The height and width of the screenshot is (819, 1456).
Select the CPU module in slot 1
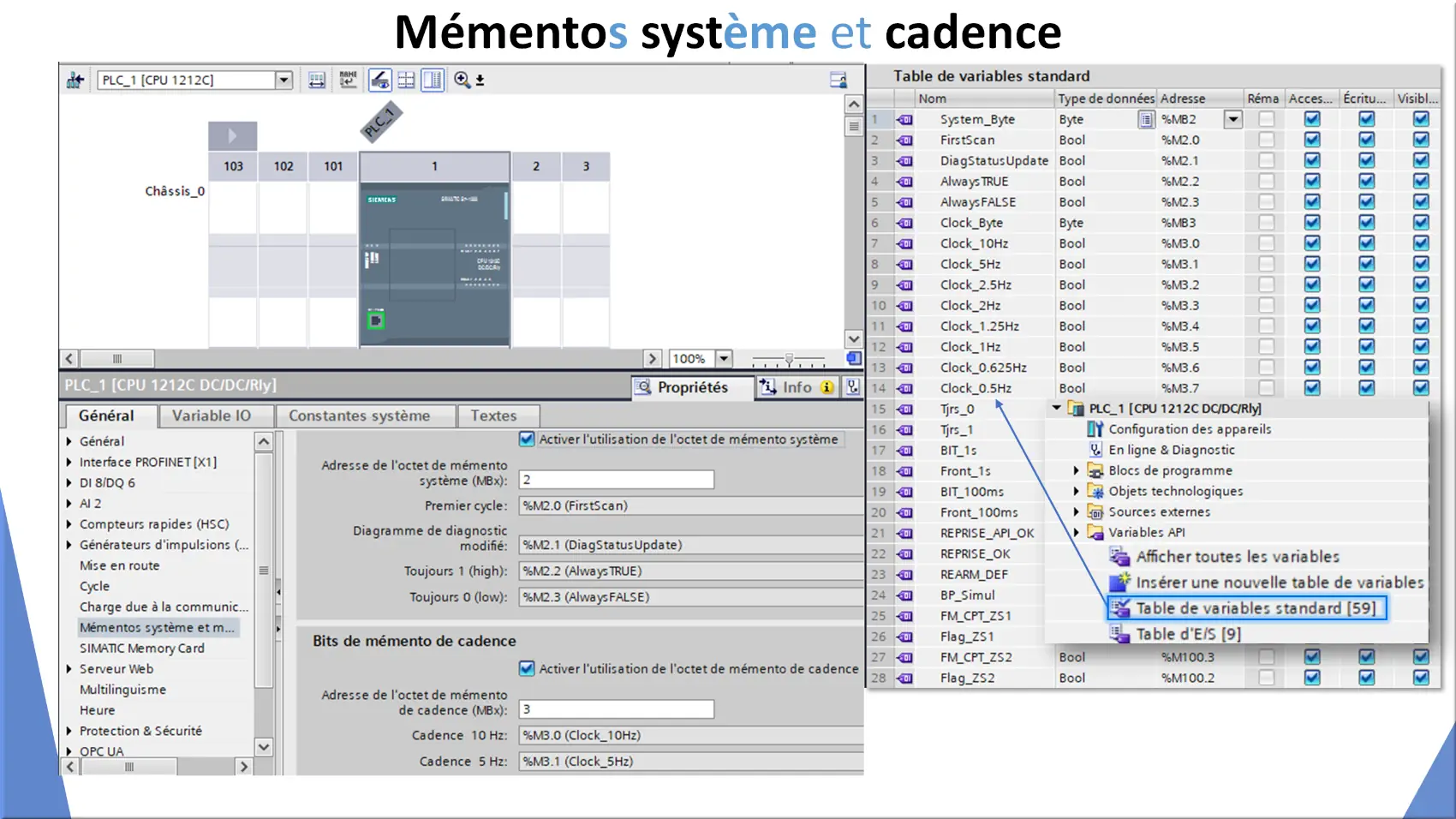coord(435,264)
